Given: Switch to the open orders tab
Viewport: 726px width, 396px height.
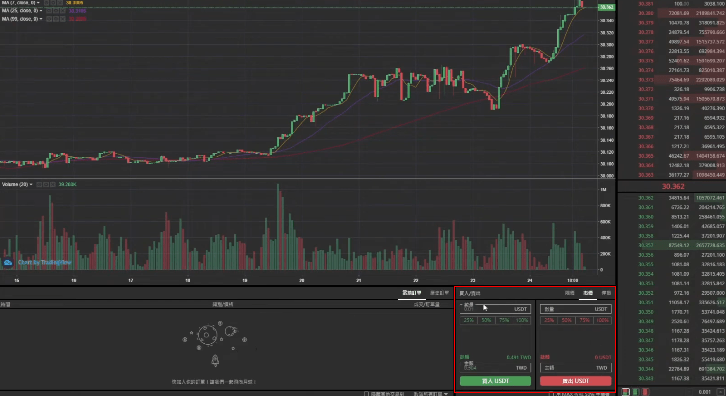Looking at the screenshot, I should click(412, 293).
